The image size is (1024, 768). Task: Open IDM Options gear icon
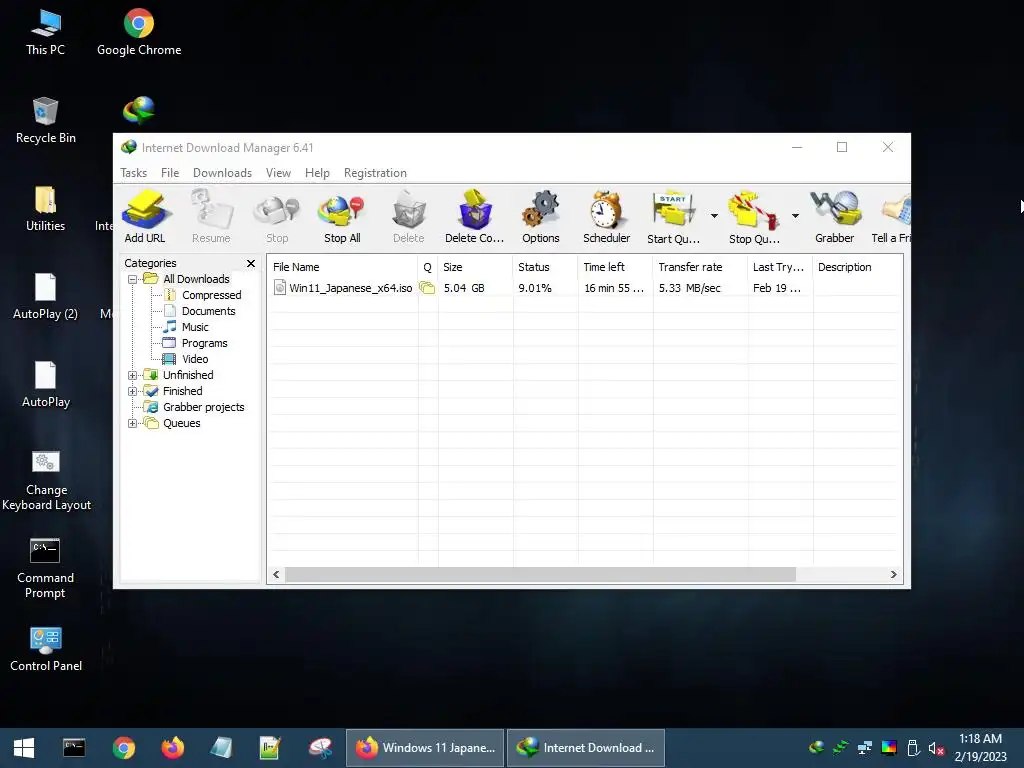541,216
